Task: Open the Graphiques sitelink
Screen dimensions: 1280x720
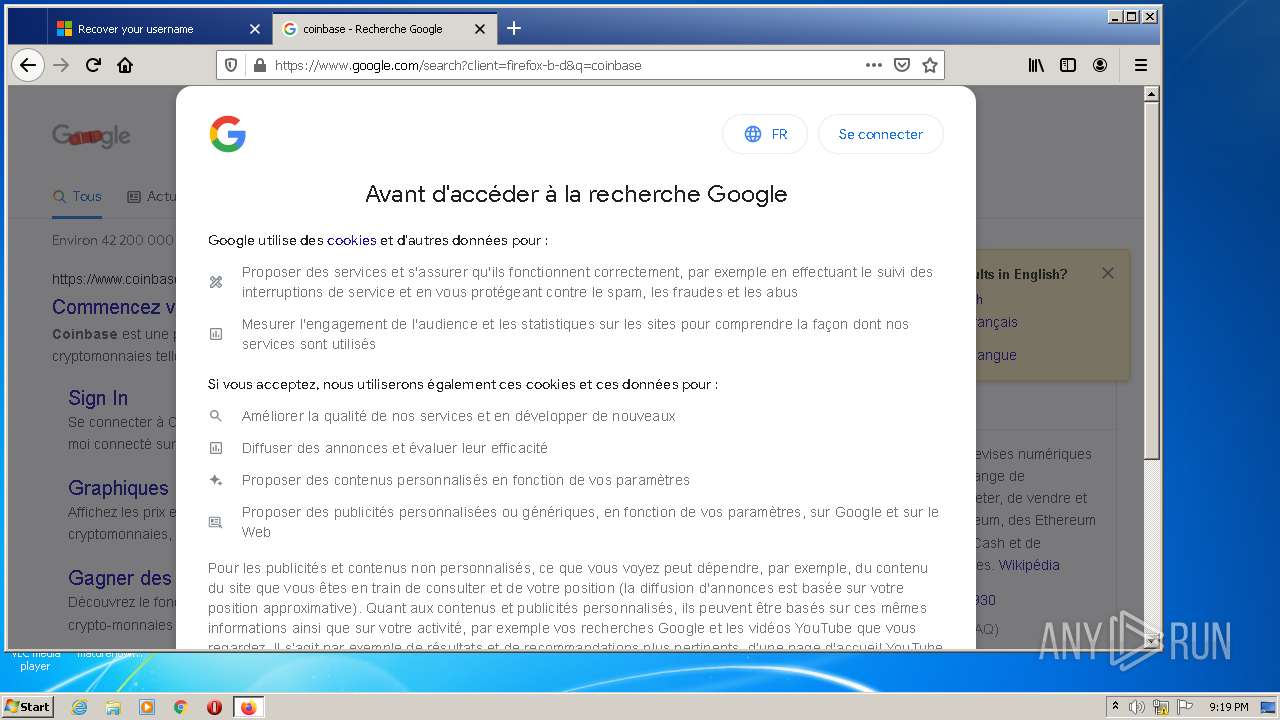Action: point(118,488)
